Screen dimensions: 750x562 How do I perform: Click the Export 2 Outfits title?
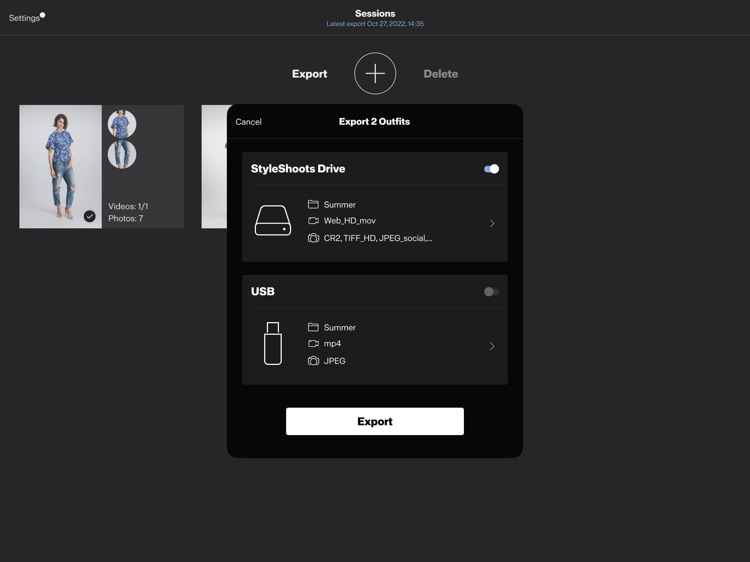pos(375,121)
